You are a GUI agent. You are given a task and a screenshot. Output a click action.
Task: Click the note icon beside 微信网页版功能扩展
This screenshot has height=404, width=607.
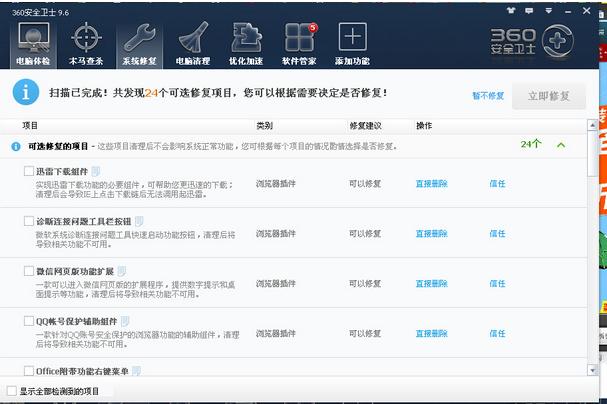tap(122, 271)
